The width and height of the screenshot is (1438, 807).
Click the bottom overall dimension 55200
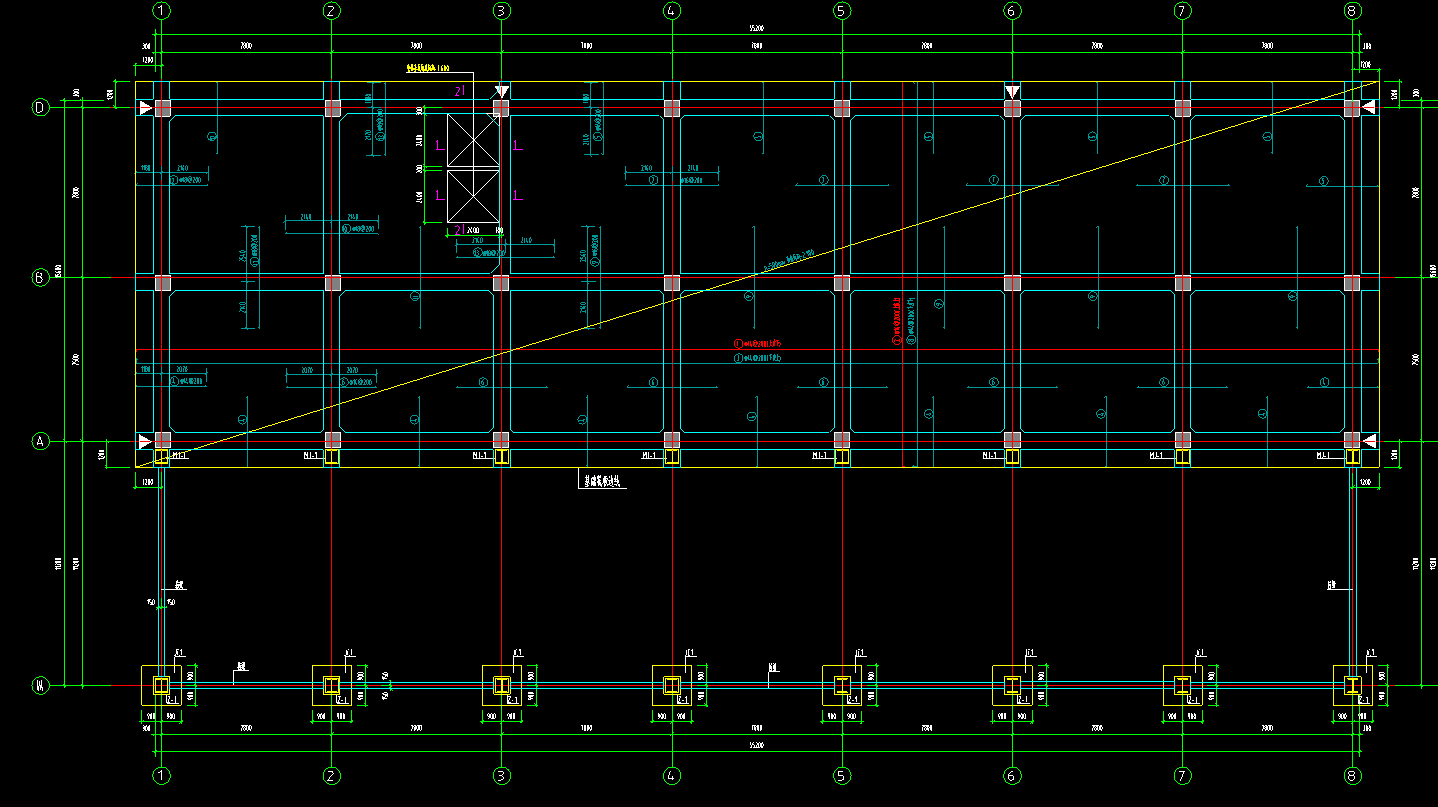pyautogui.click(x=757, y=746)
